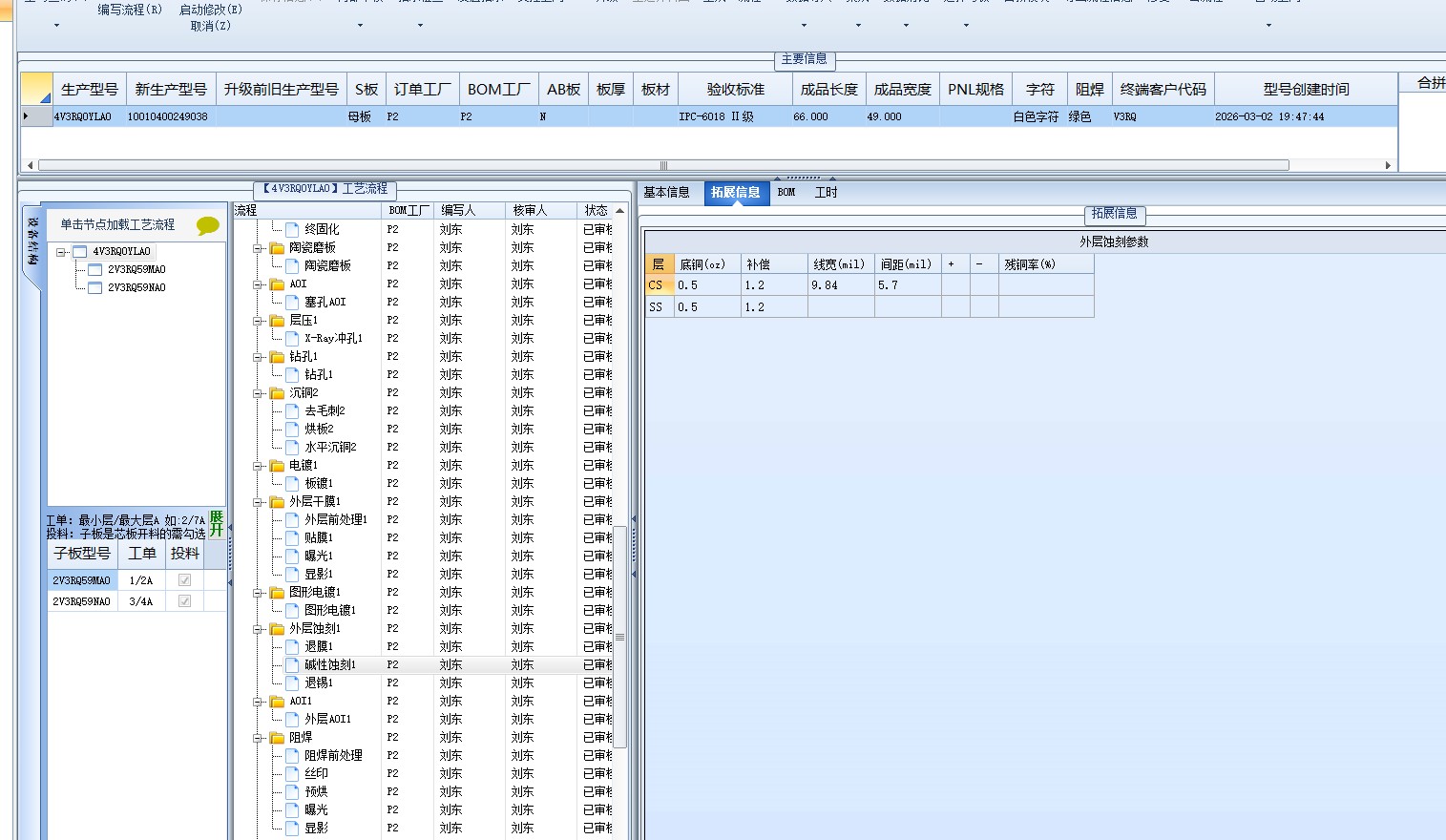Toggle 投料 checkbox for 2V3RQ59MA0
Screen dimensions: 1446x840
tap(184, 579)
